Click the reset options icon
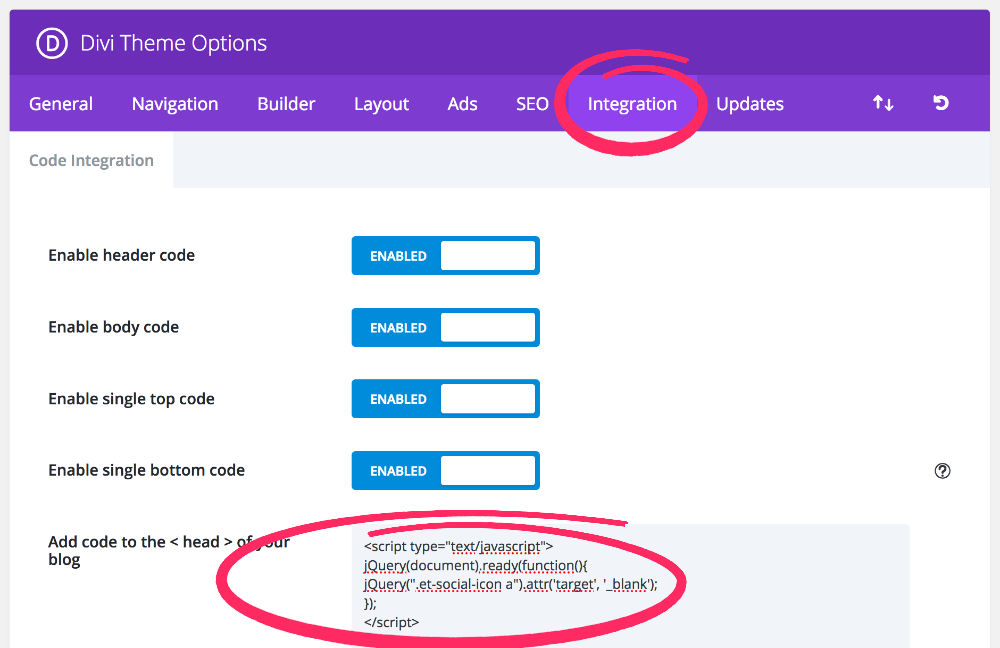 [x=941, y=103]
